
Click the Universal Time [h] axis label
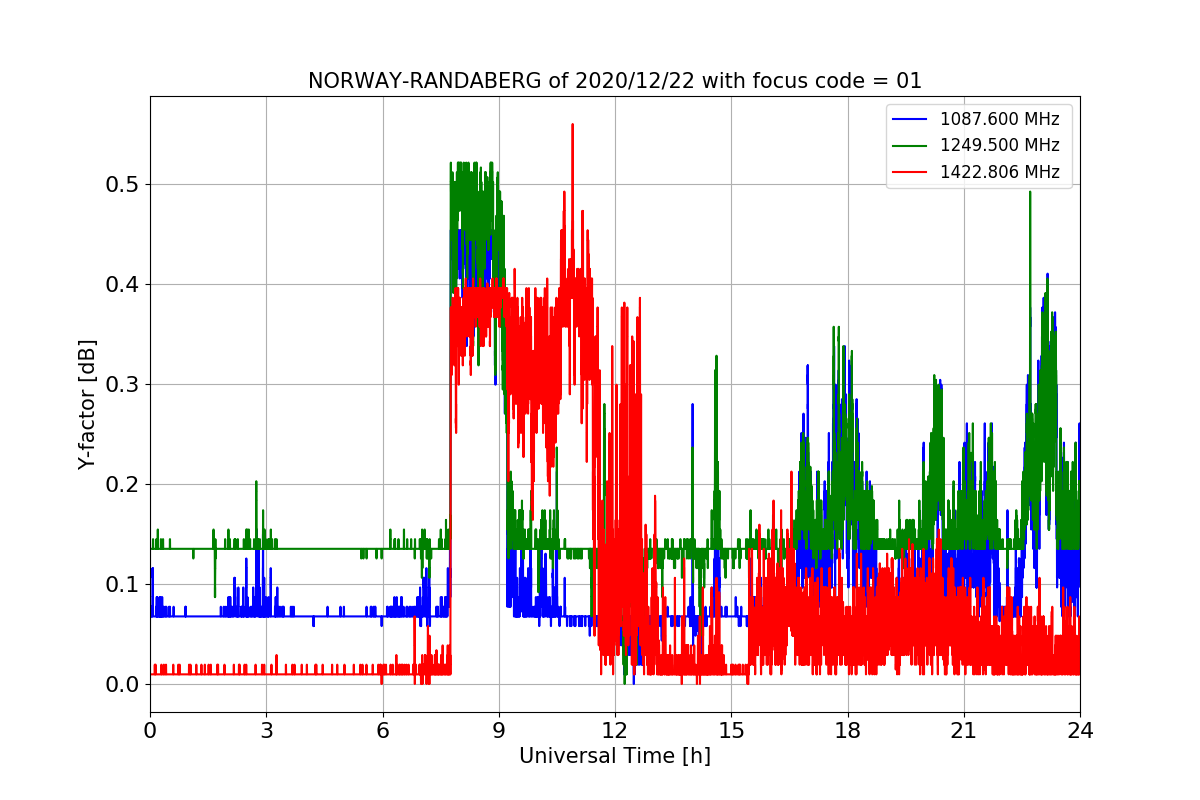coord(615,757)
